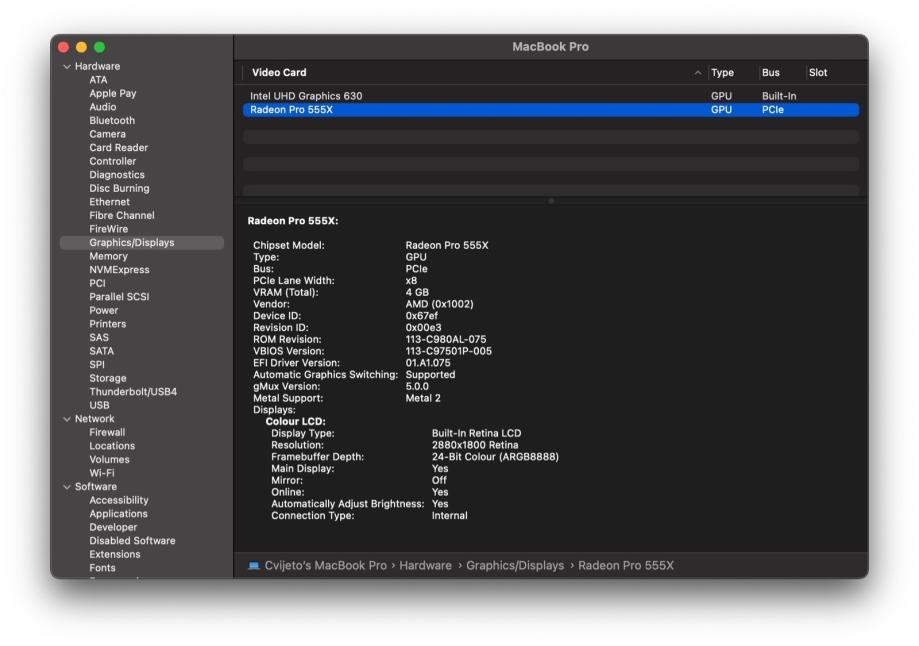Click Graphics/Displays in the path bar
Screen dimensions: 919x646
pyautogui.click(x=515, y=566)
